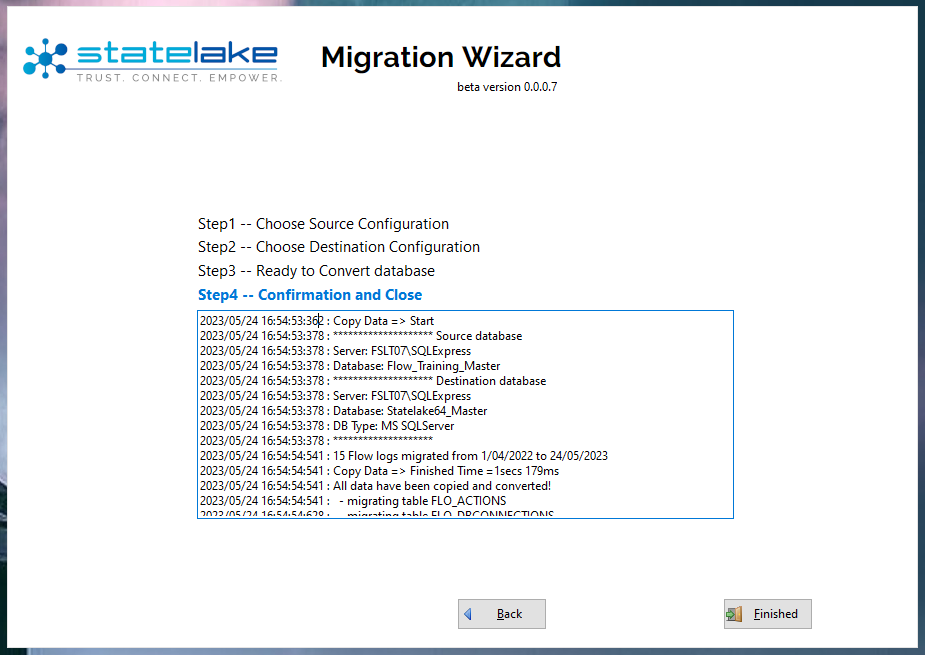Screen dimensions: 925x655
Task: Click the 'migrating table FLO_ACTIONS' log line
Action: click(353, 501)
